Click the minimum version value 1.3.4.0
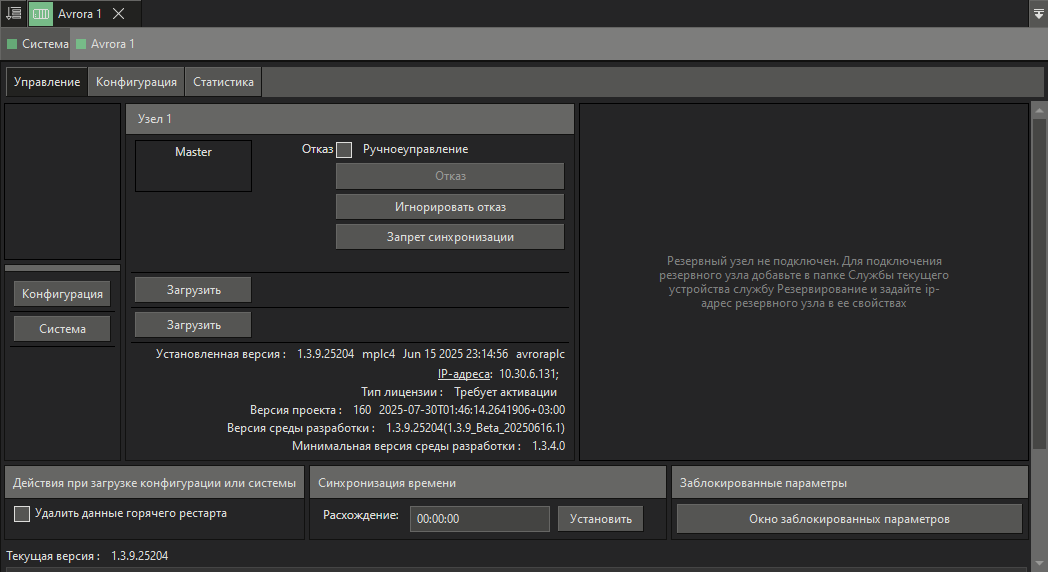Image resolution: width=1048 pixels, height=572 pixels. coord(548,446)
